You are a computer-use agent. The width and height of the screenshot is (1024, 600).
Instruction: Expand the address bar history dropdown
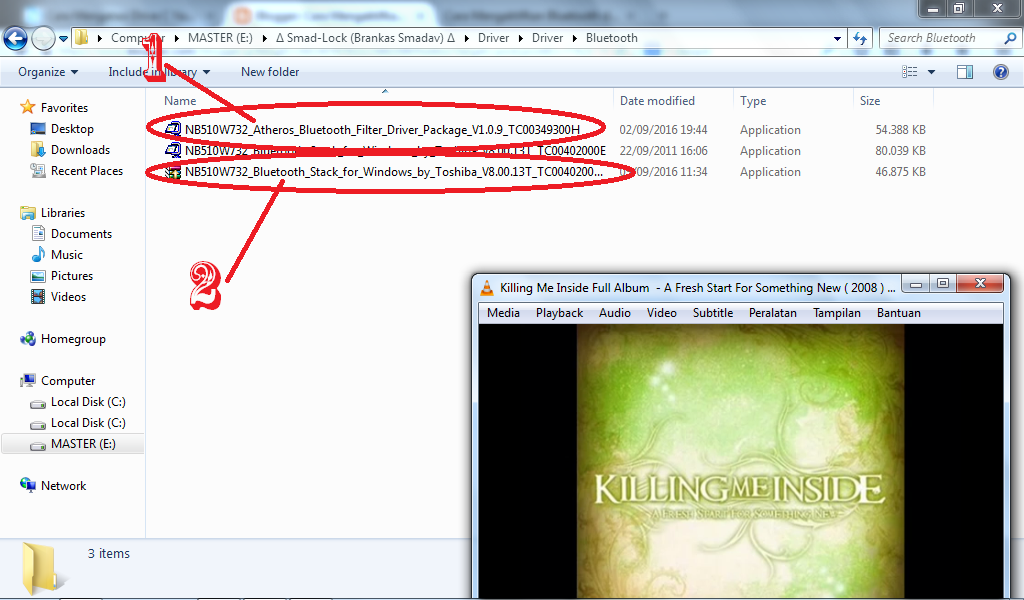point(837,39)
